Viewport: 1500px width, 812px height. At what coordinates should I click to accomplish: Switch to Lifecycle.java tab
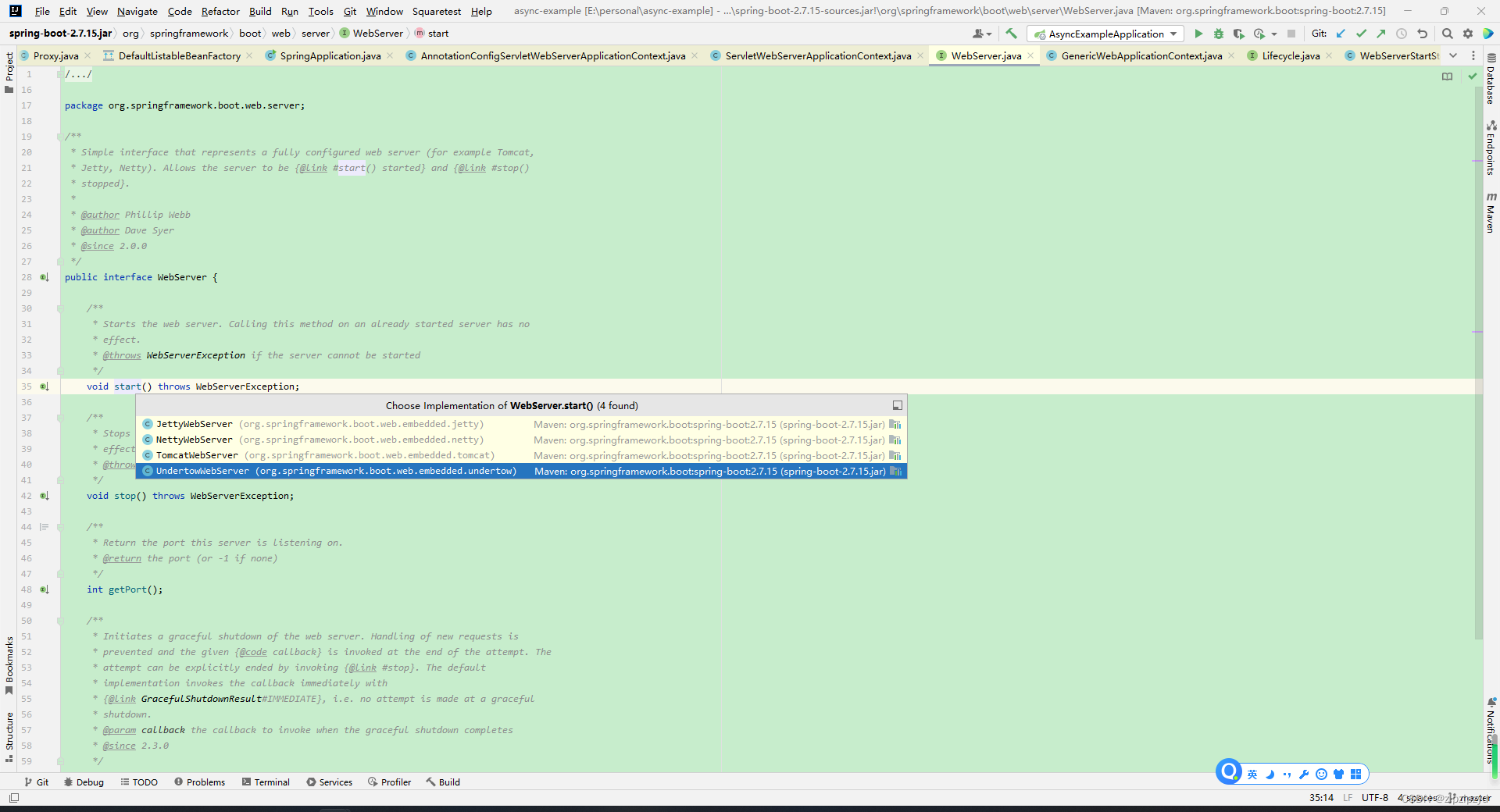(1291, 55)
